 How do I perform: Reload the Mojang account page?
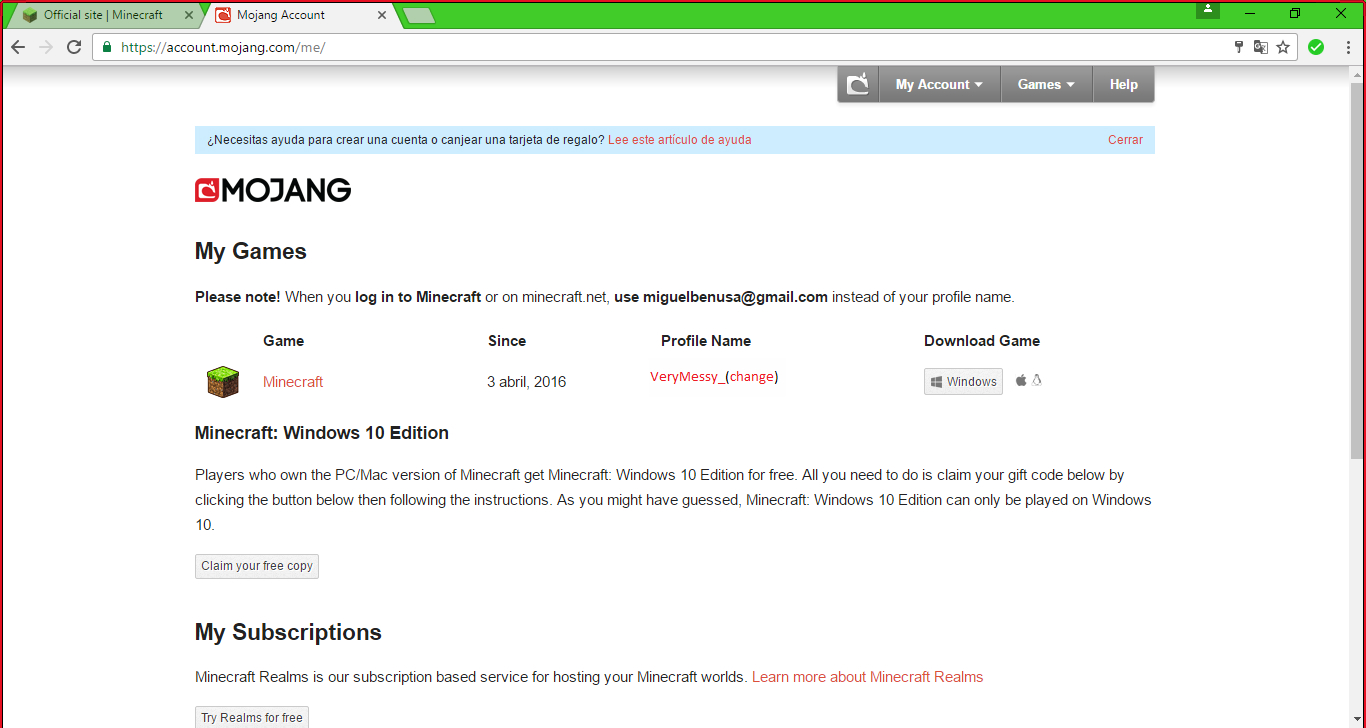(74, 47)
